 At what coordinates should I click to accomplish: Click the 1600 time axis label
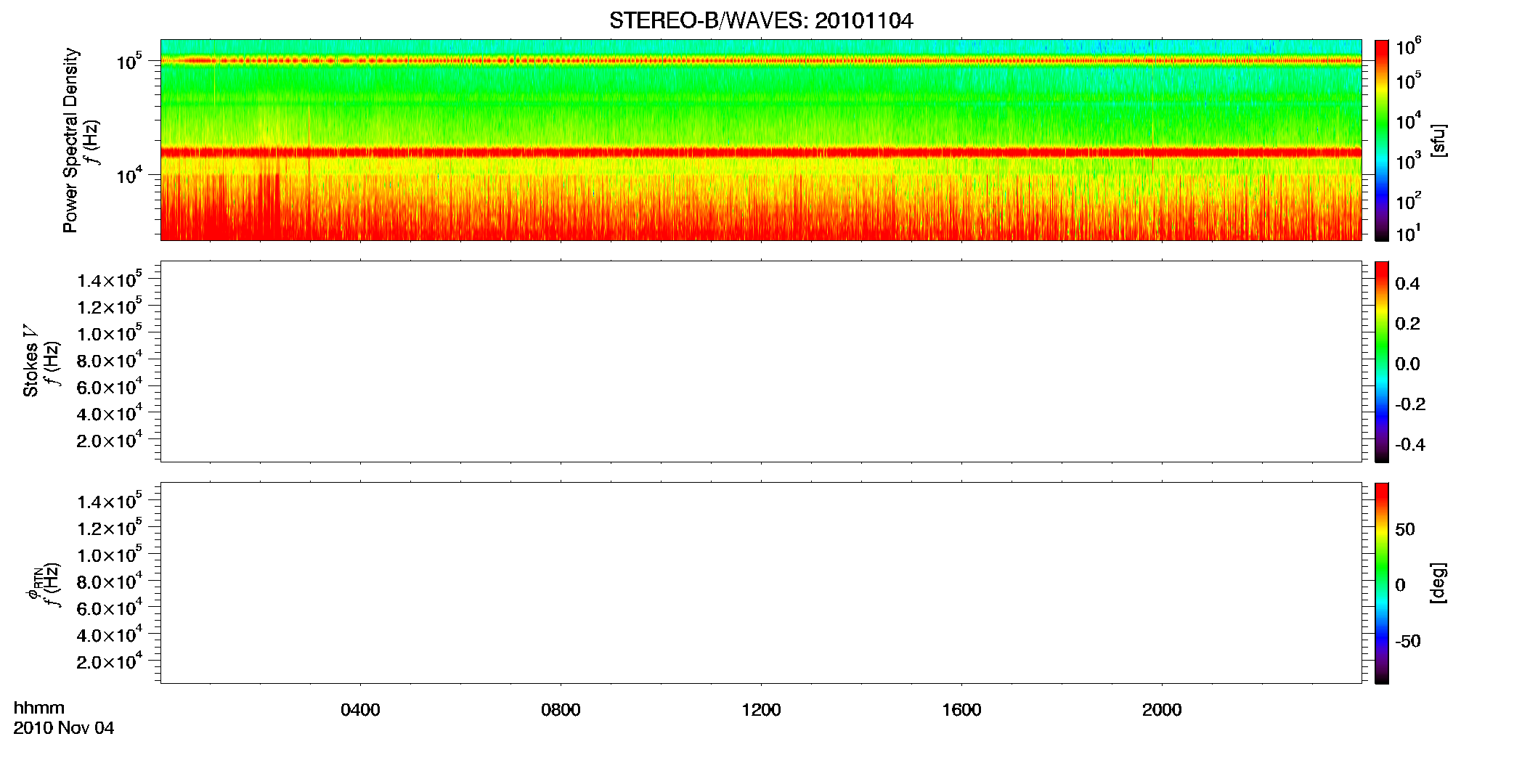click(961, 710)
